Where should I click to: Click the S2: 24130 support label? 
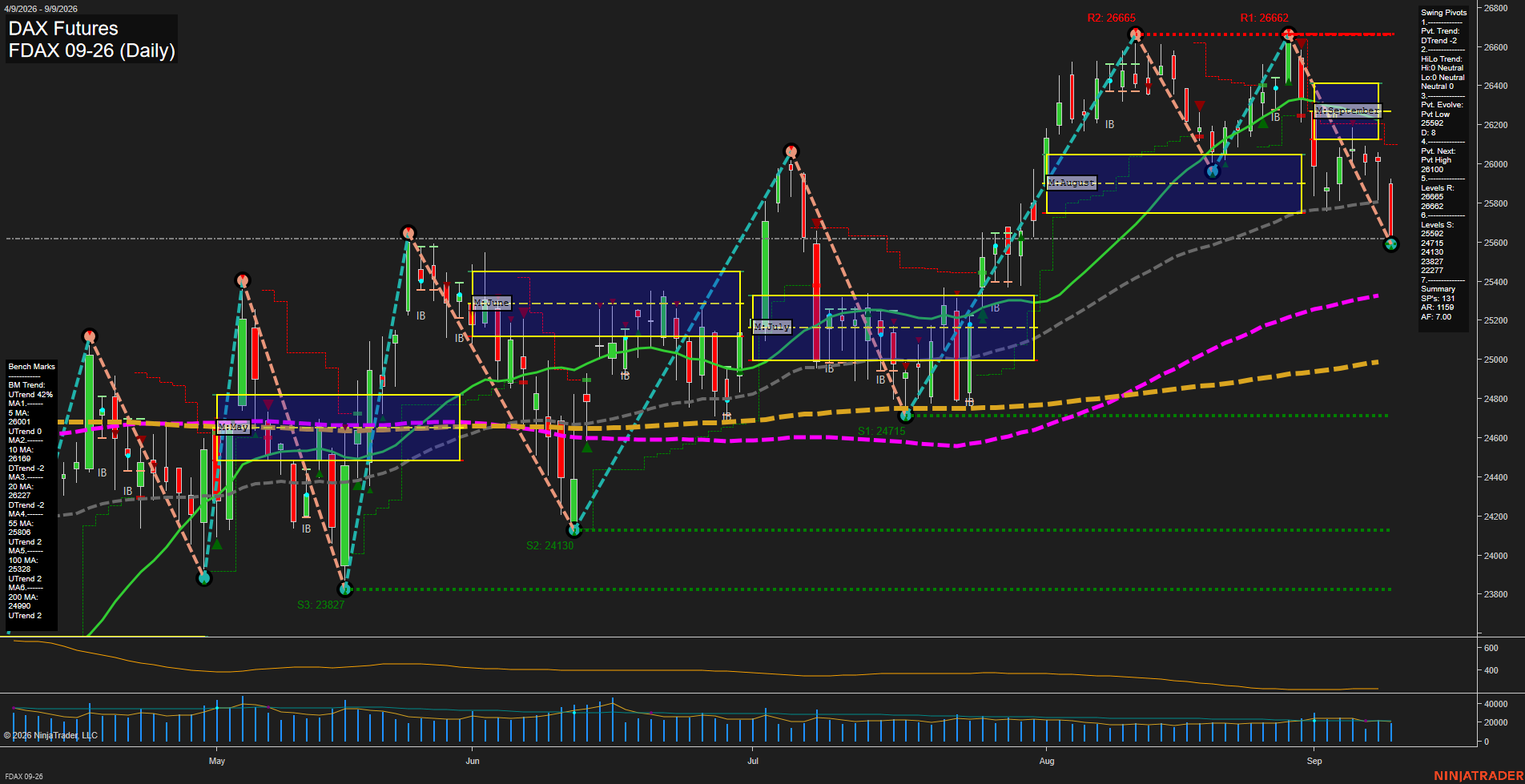tap(549, 545)
